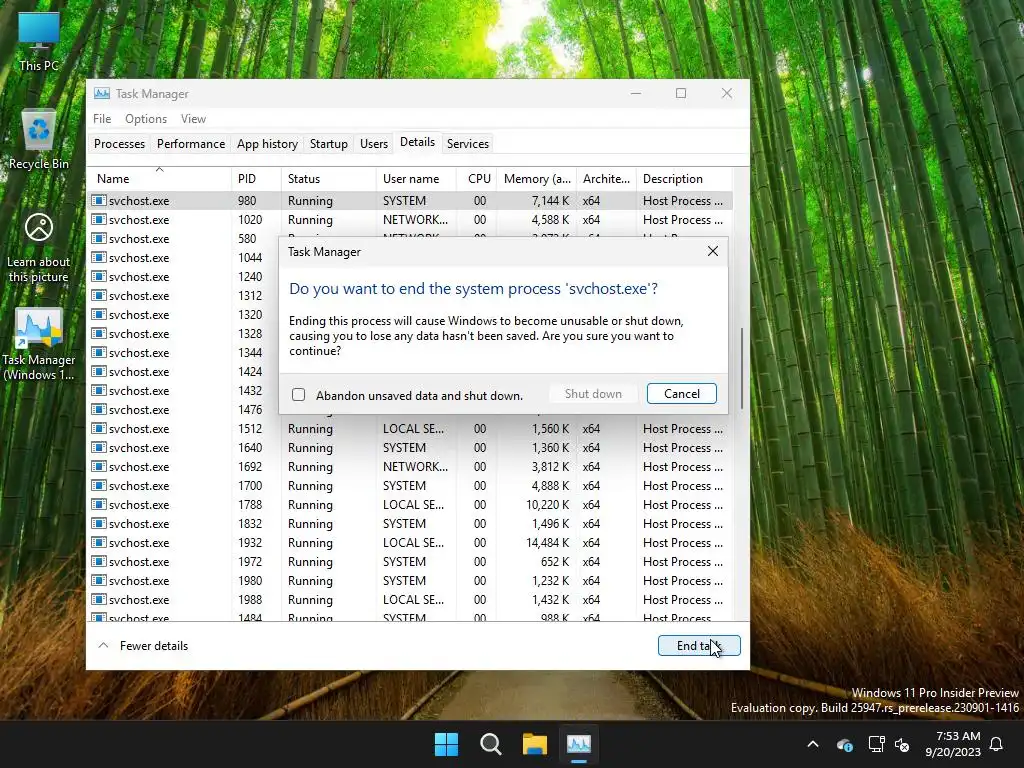Select the Task Manager desktop shortcut

tap(39, 344)
